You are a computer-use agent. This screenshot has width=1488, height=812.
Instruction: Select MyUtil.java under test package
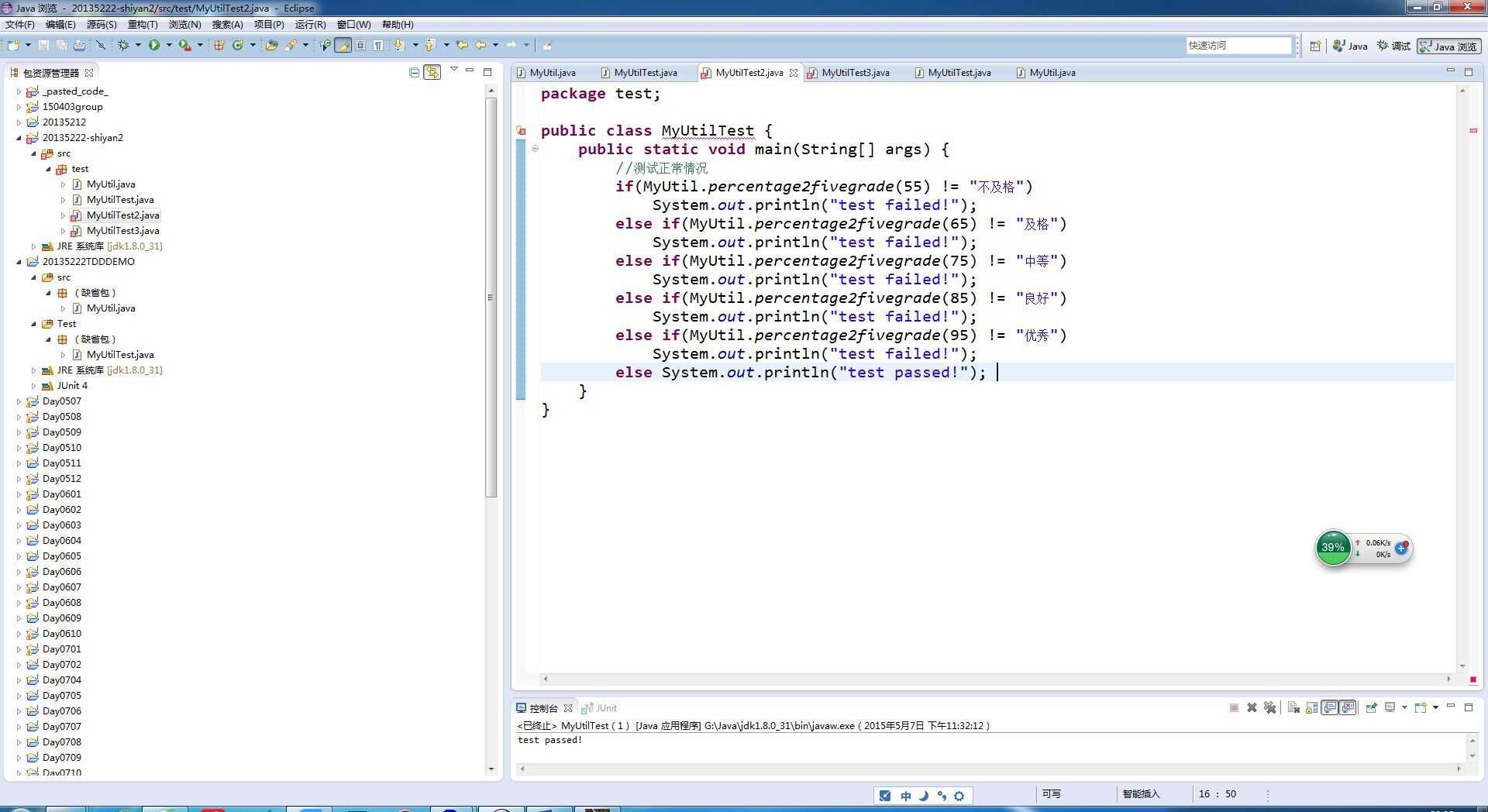[x=111, y=184]
